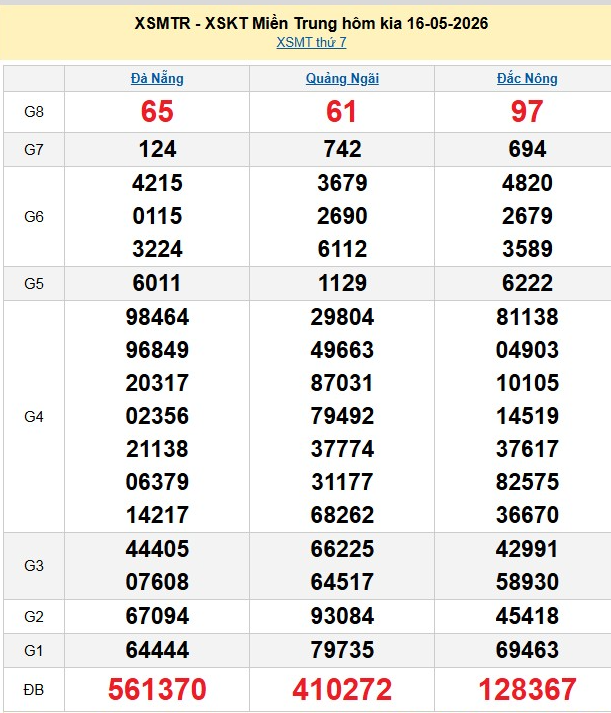Select G1 number 64444
The height and width of the screenshot is (713, 611).
tap(157, 650)
